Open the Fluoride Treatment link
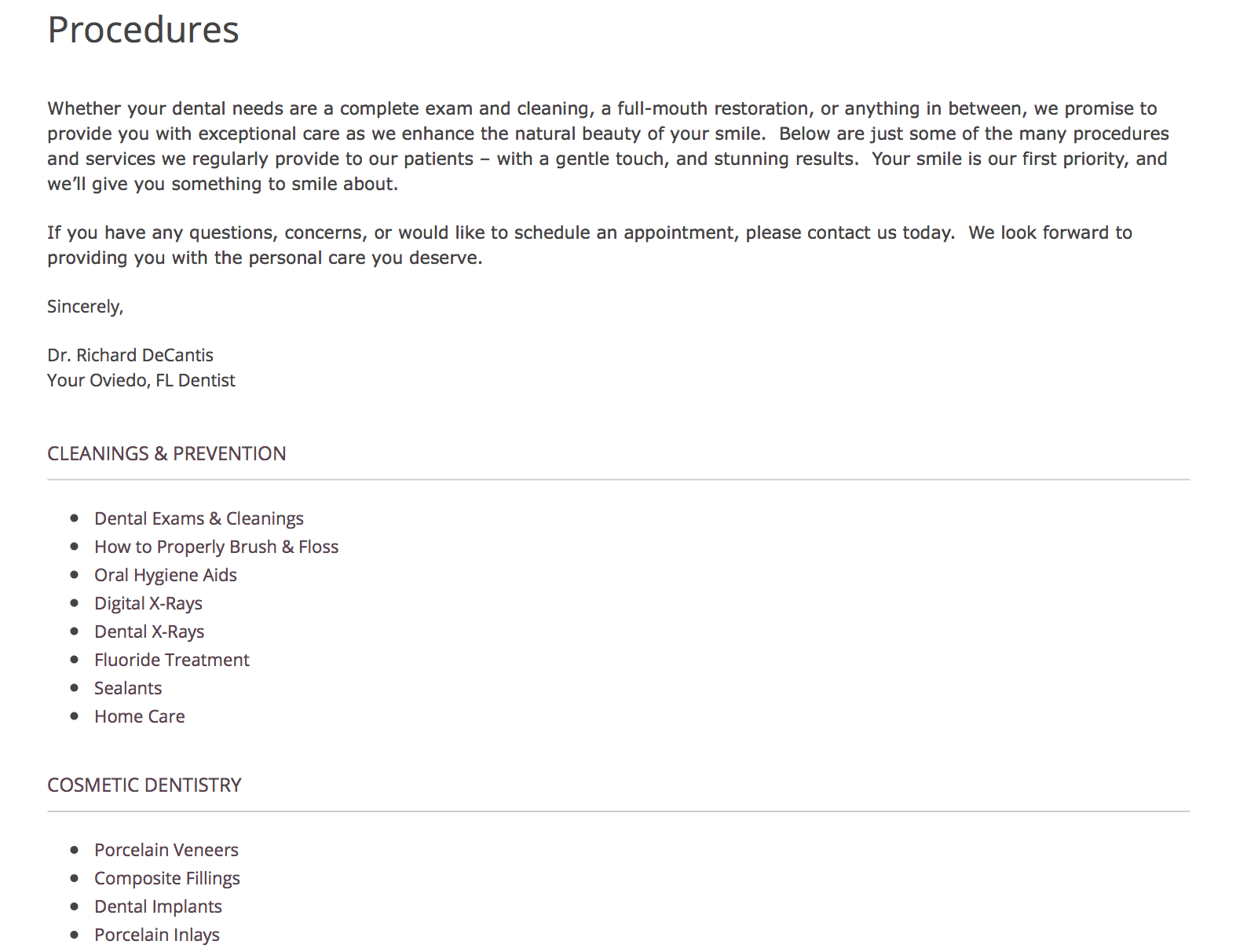The width and height of the screenshot is (1236, 952). [x=172, y=660]
